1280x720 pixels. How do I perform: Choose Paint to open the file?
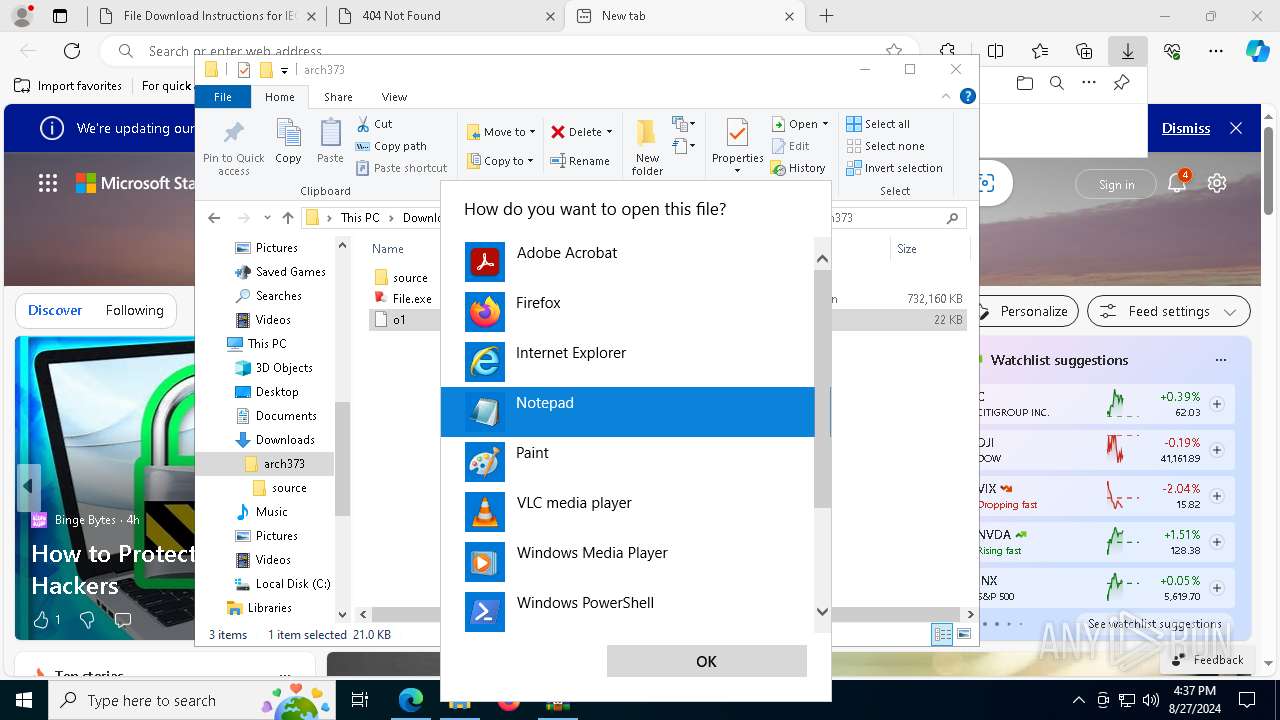[x=628, y=462]
